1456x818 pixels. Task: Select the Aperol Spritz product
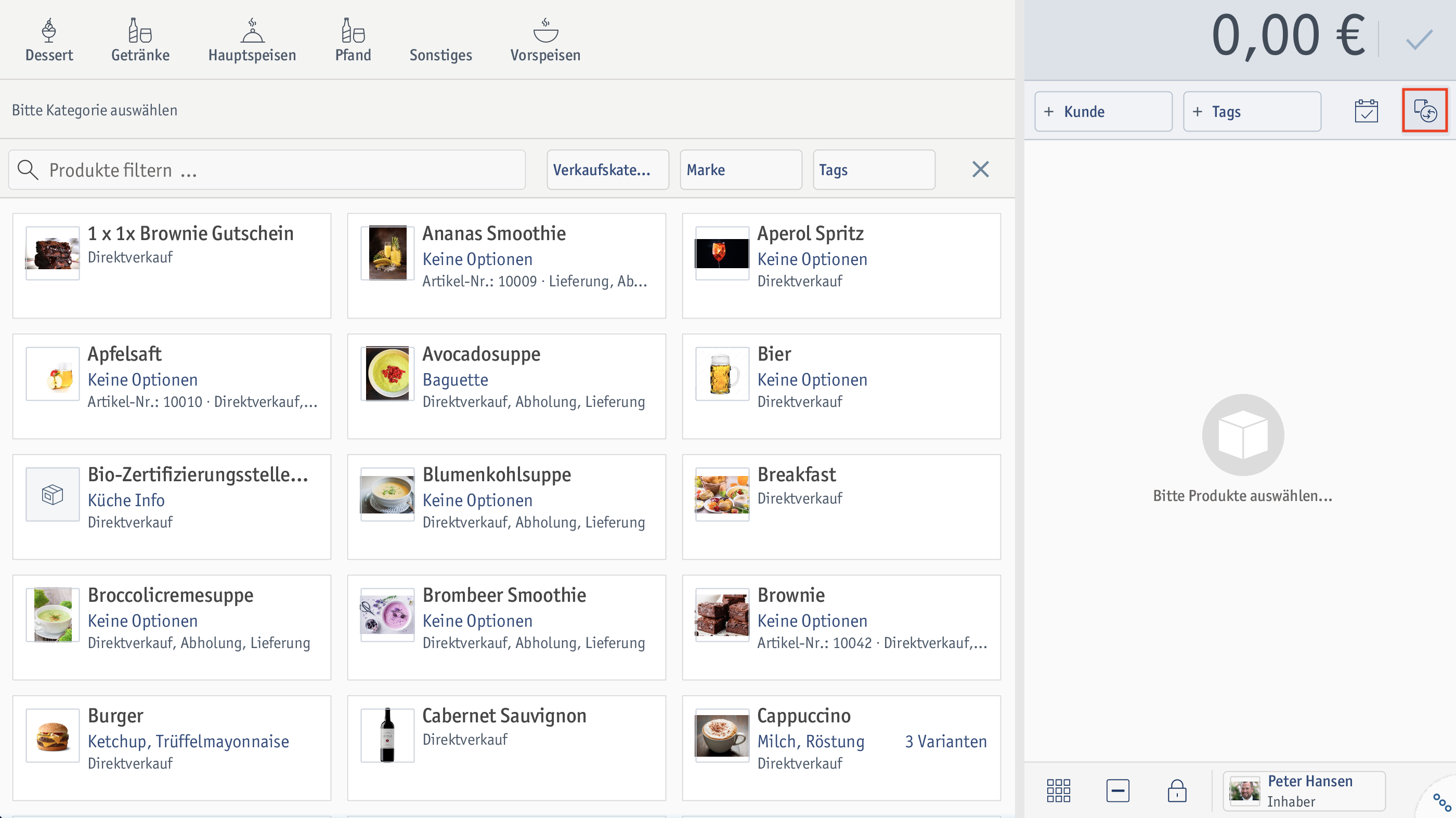coord(841,266)
